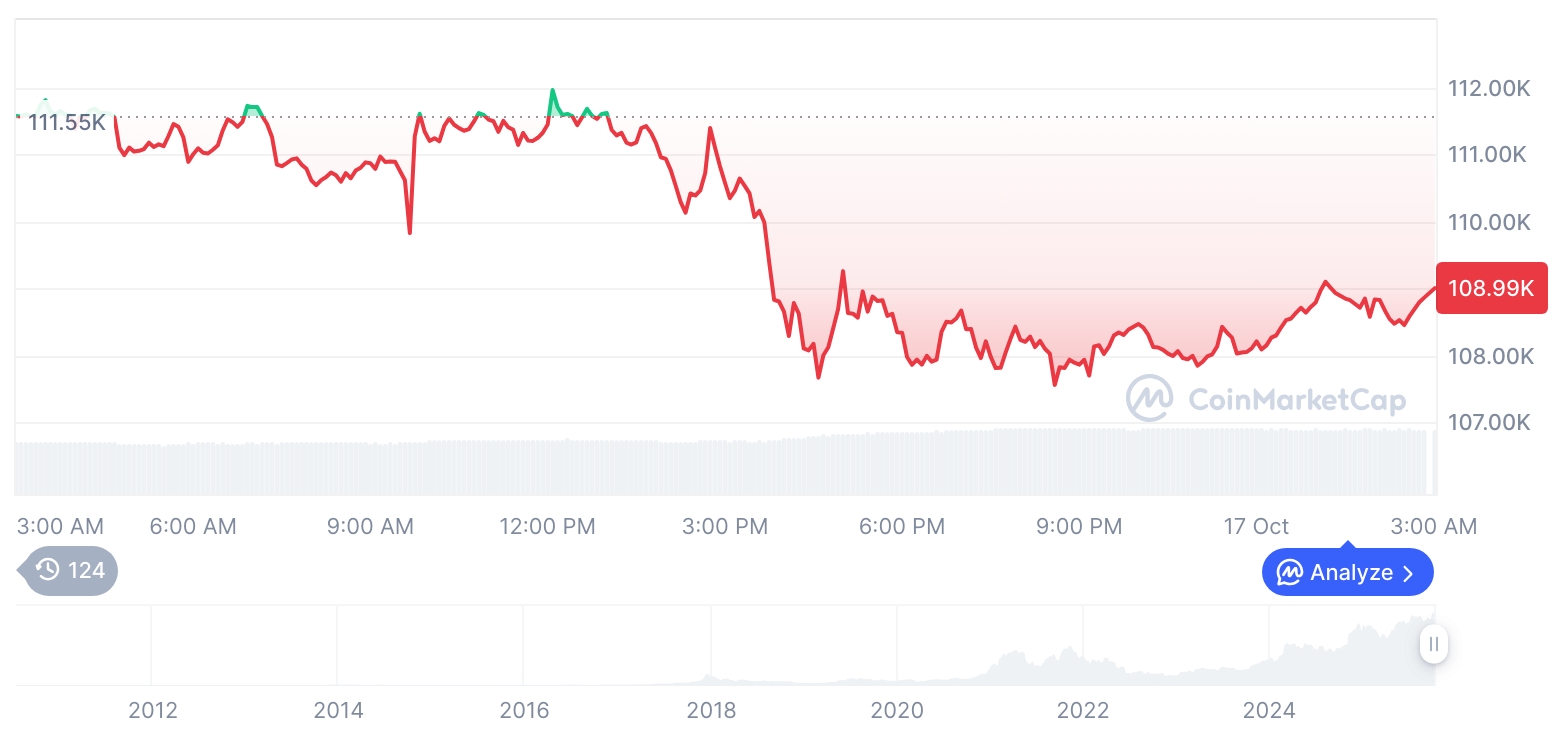The image size is (1566, 732).
Task: Select 2012 in the year navigator
Action: tap(153, 710)
